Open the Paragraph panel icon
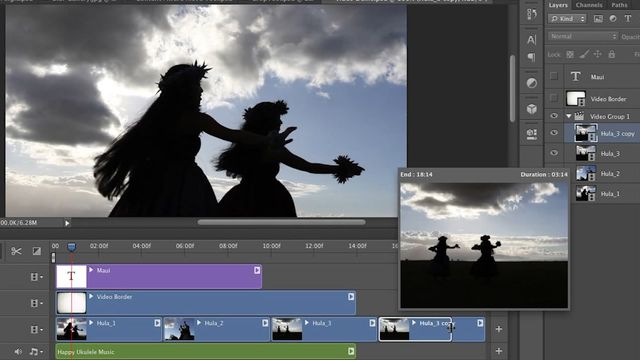Screen dimensions: 640x360 (x=531, y=57)
